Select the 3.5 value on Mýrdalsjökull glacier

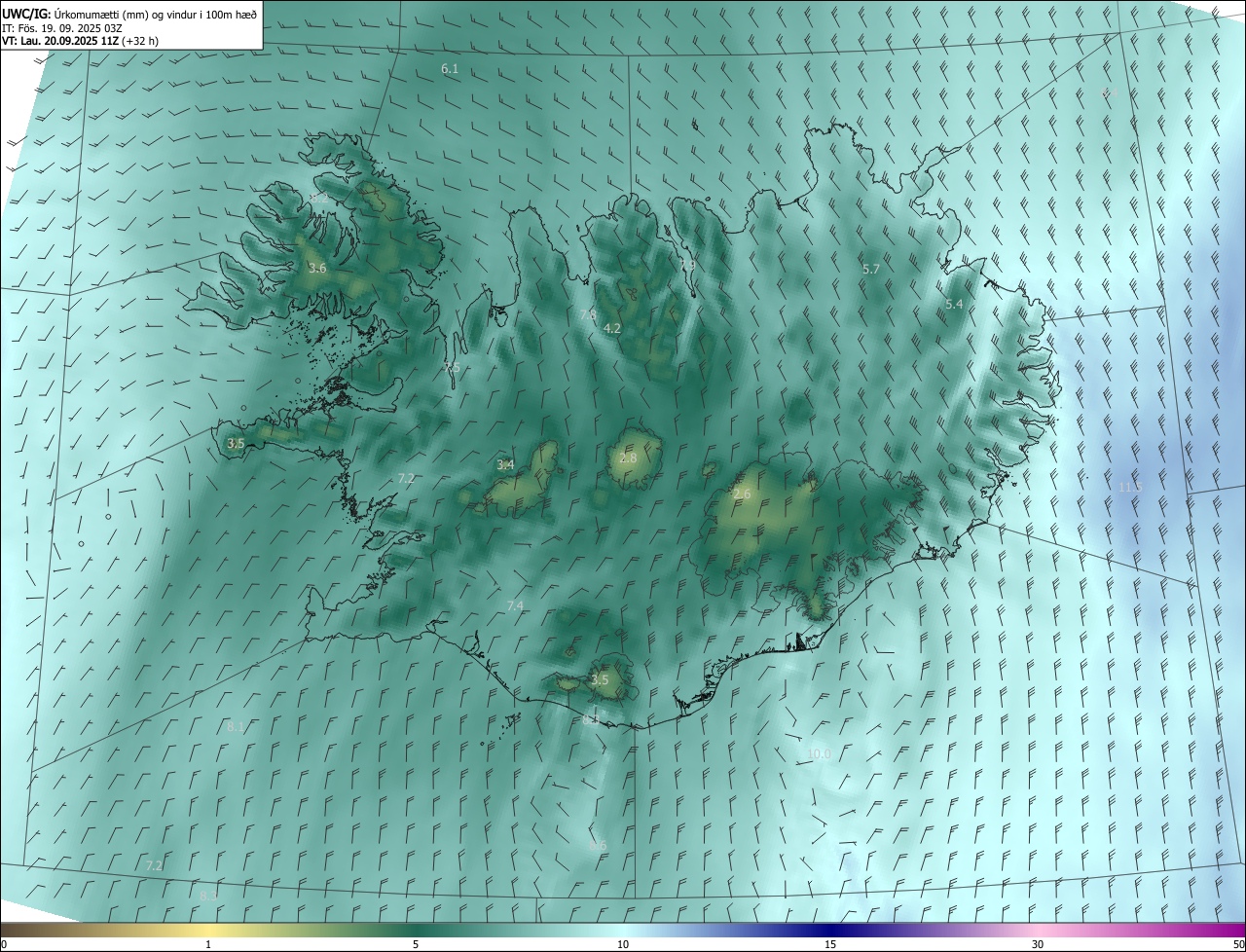600,679
